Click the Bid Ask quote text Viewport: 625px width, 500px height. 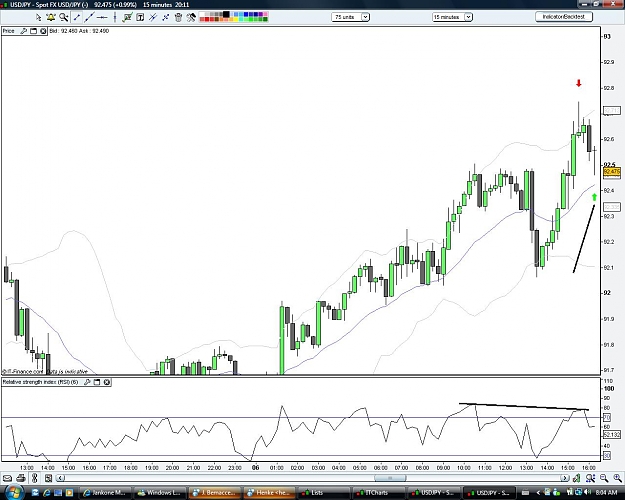click(79, 31)
